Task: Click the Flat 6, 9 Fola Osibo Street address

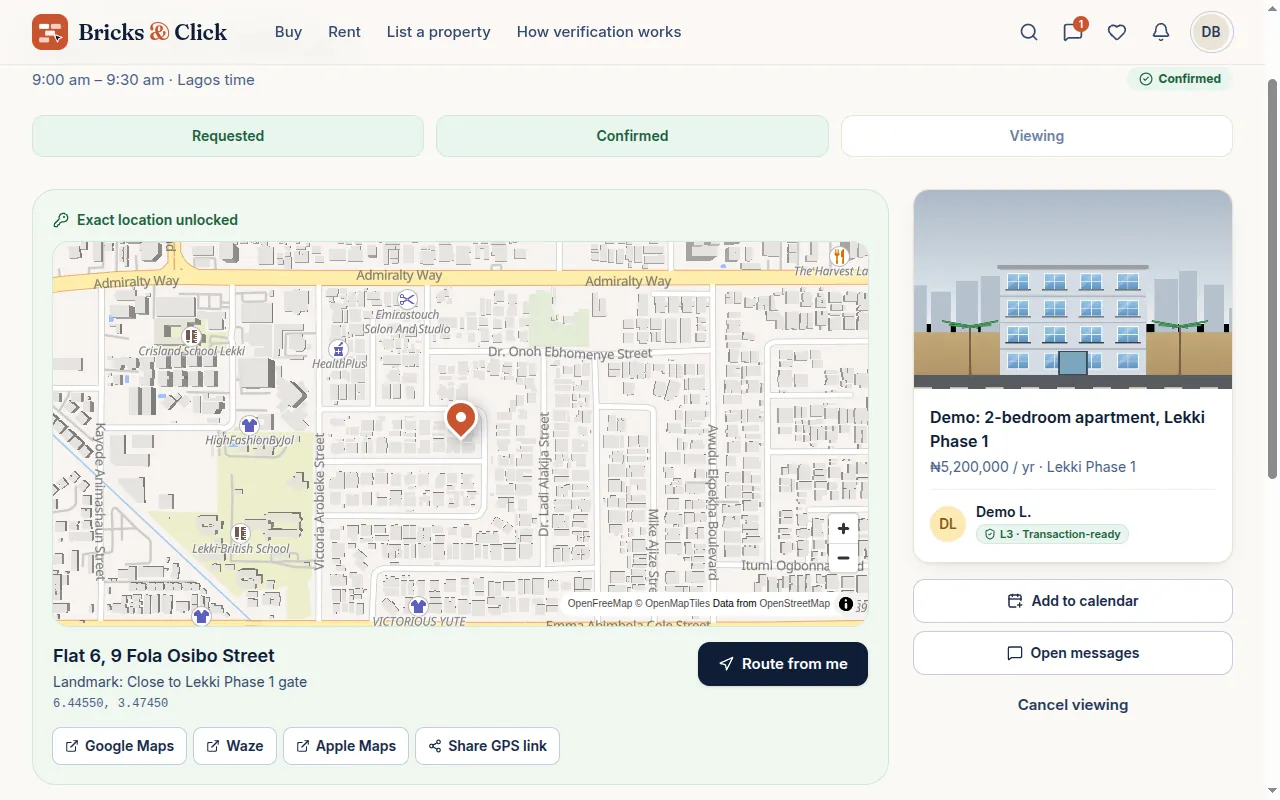Action: 164,656
